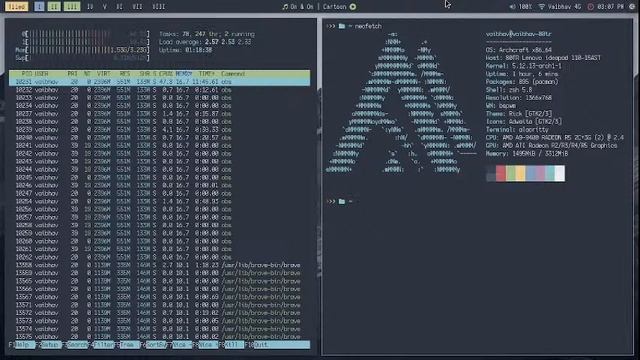Select process row 13575 brave
This screenshot has width=640, height=360.
coord(160,337)
